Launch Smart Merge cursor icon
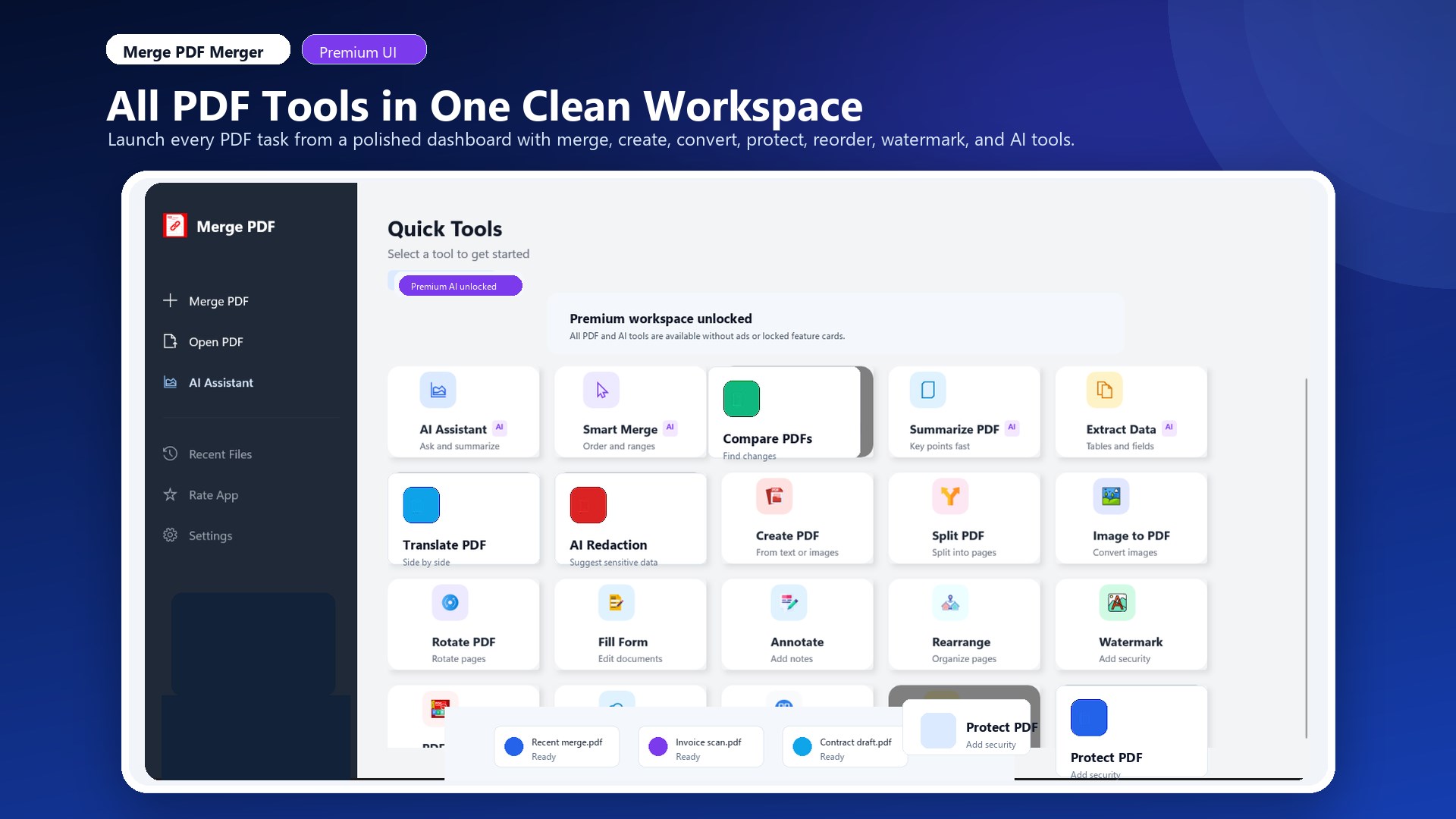Viewport: 1456px width, 819px height. click(x=601, y=390)
